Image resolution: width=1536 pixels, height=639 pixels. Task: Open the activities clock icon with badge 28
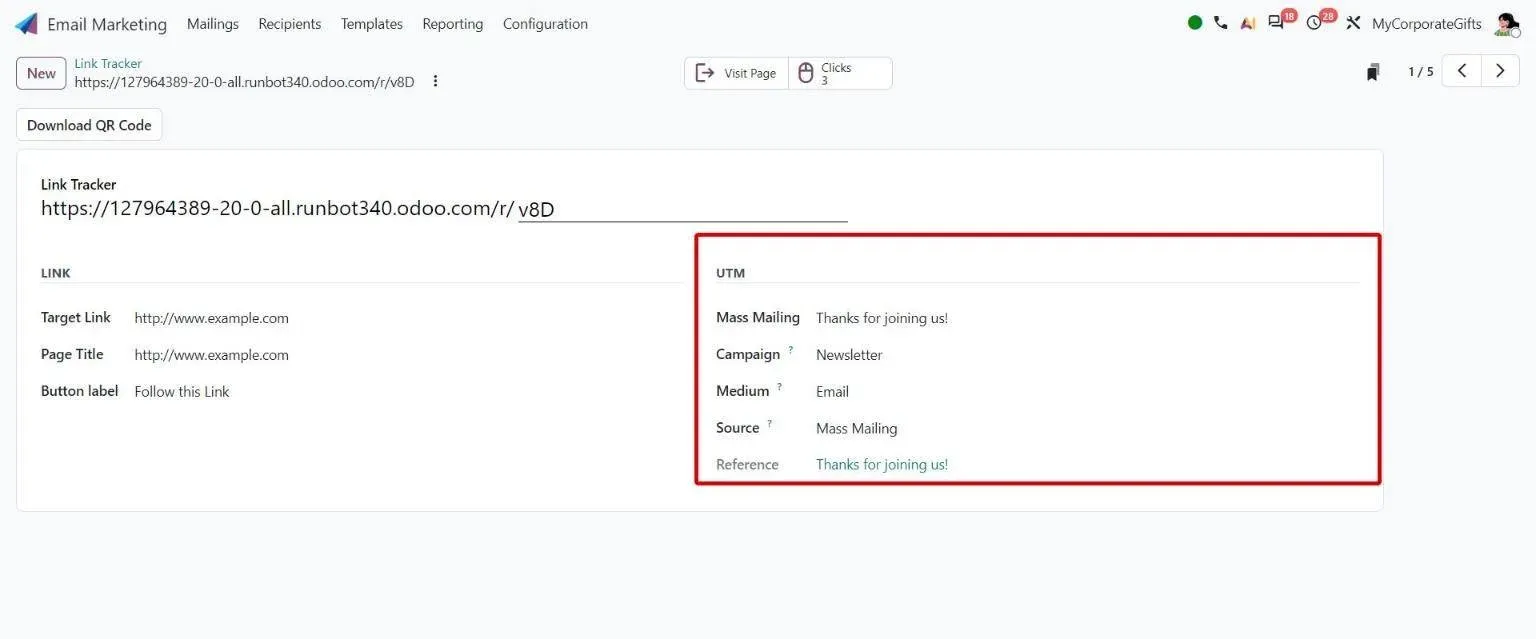[1314, 23]
